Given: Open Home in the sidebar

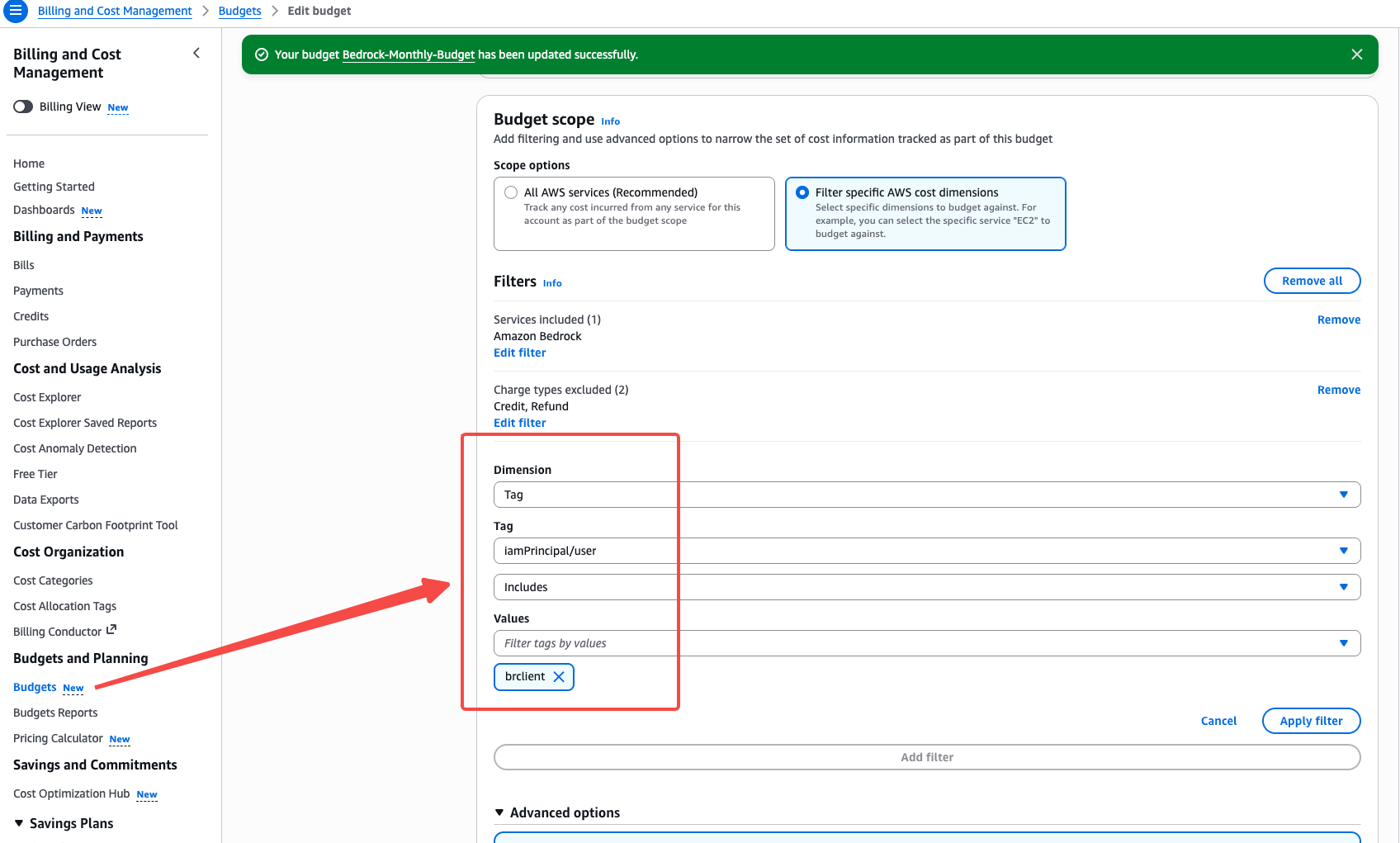Looking at the screenshot, I should click(x=29, y=163).
